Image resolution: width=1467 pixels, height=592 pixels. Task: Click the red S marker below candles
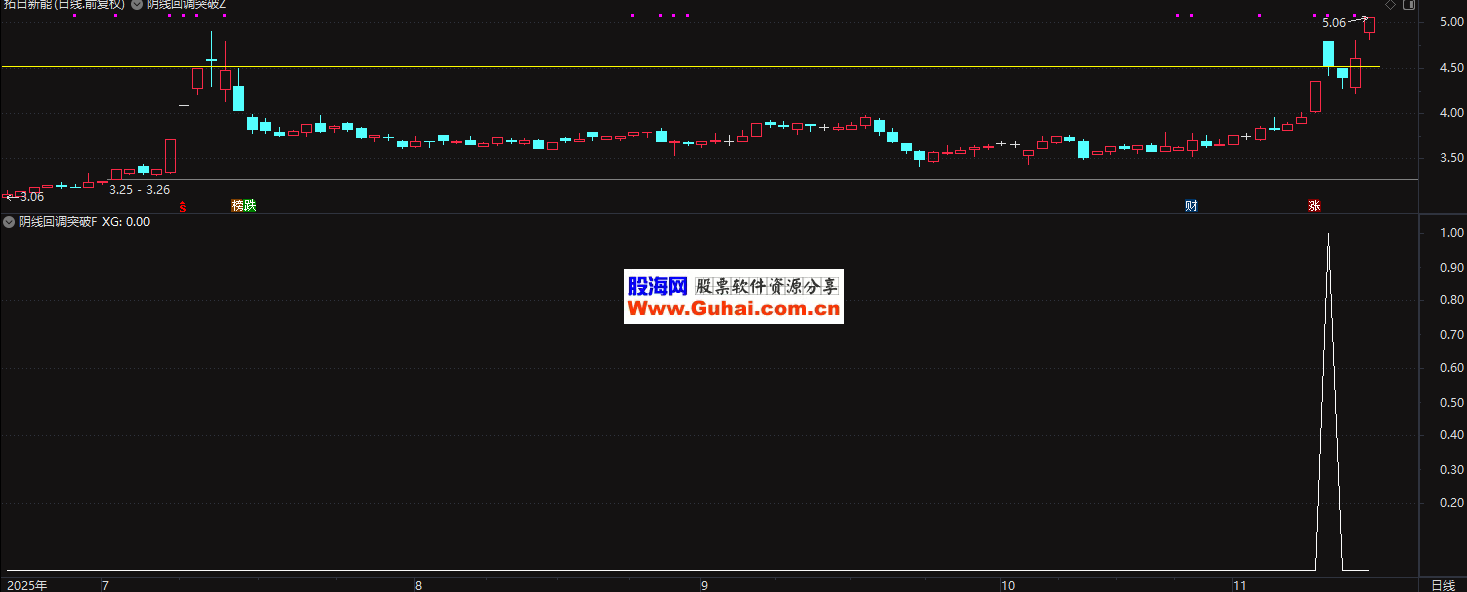(x=182, y=206)
